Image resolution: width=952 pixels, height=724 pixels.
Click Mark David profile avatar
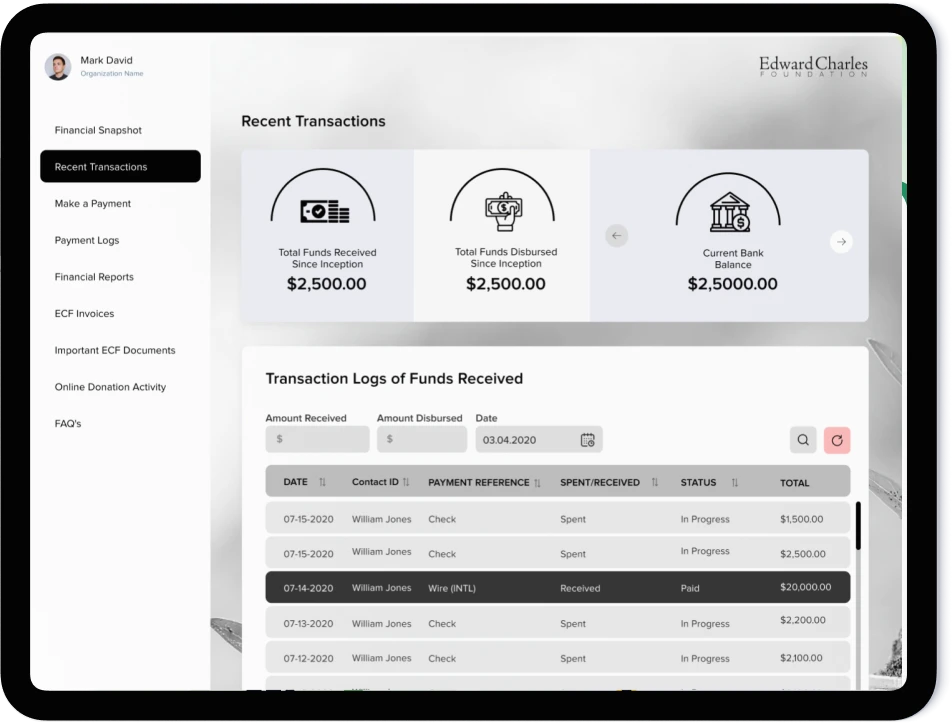click(x=58, y=66)
